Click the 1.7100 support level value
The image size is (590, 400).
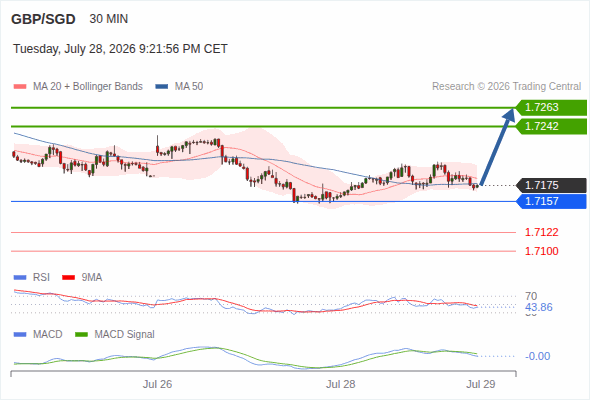541,251
